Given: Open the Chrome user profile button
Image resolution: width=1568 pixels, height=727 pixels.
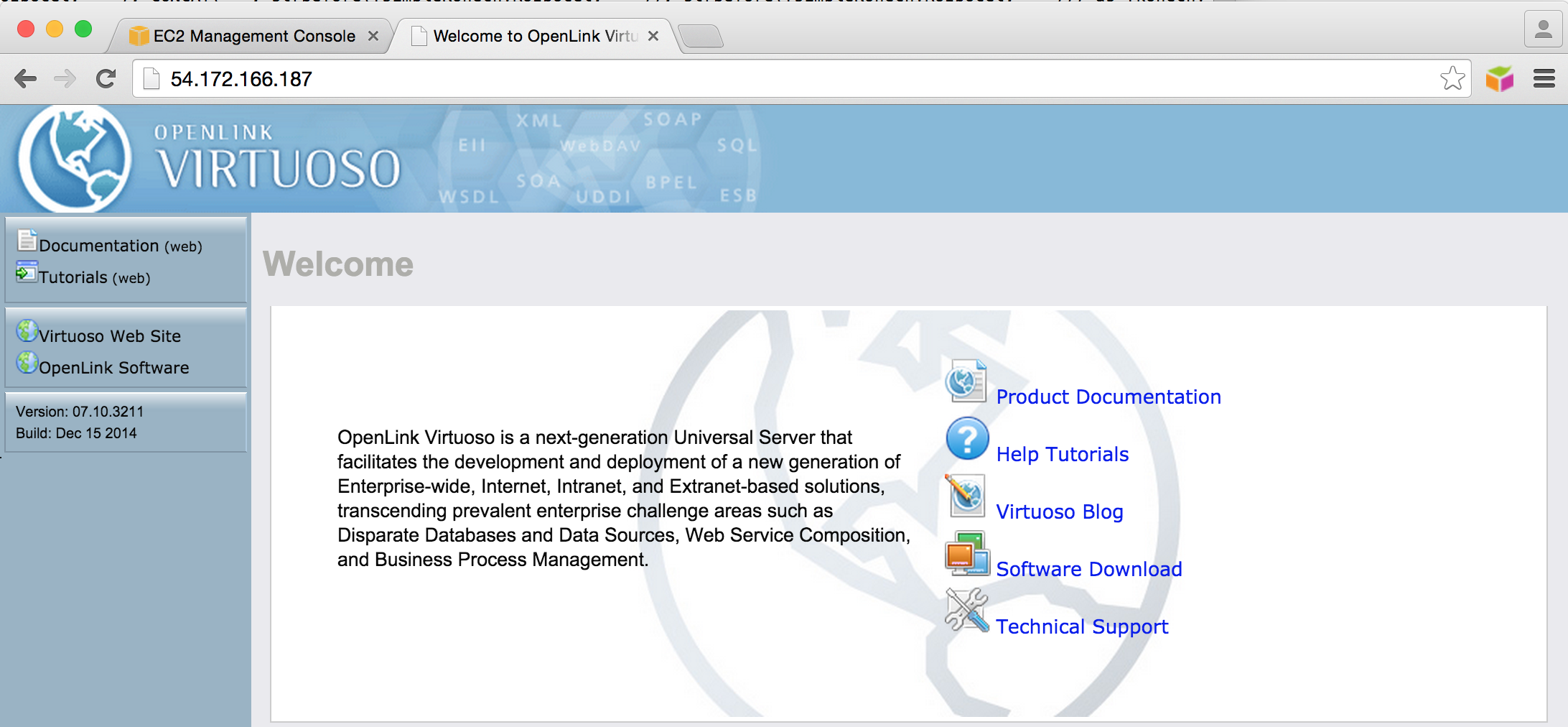Looking at the screenshot, I should tap(1543, 30).
